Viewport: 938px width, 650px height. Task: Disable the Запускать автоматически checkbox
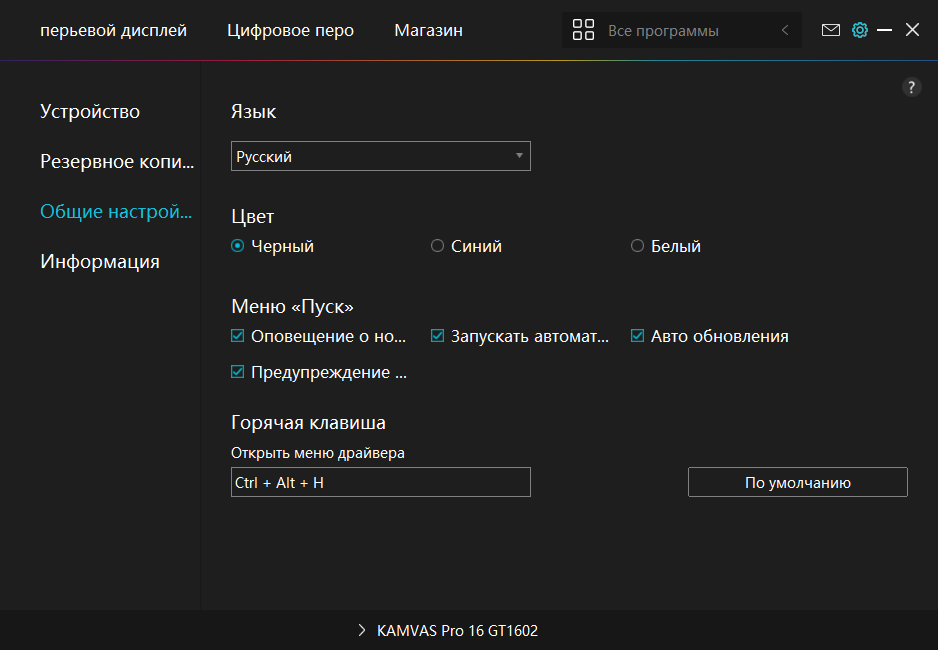pyautogui.click(x=437, y=336)
